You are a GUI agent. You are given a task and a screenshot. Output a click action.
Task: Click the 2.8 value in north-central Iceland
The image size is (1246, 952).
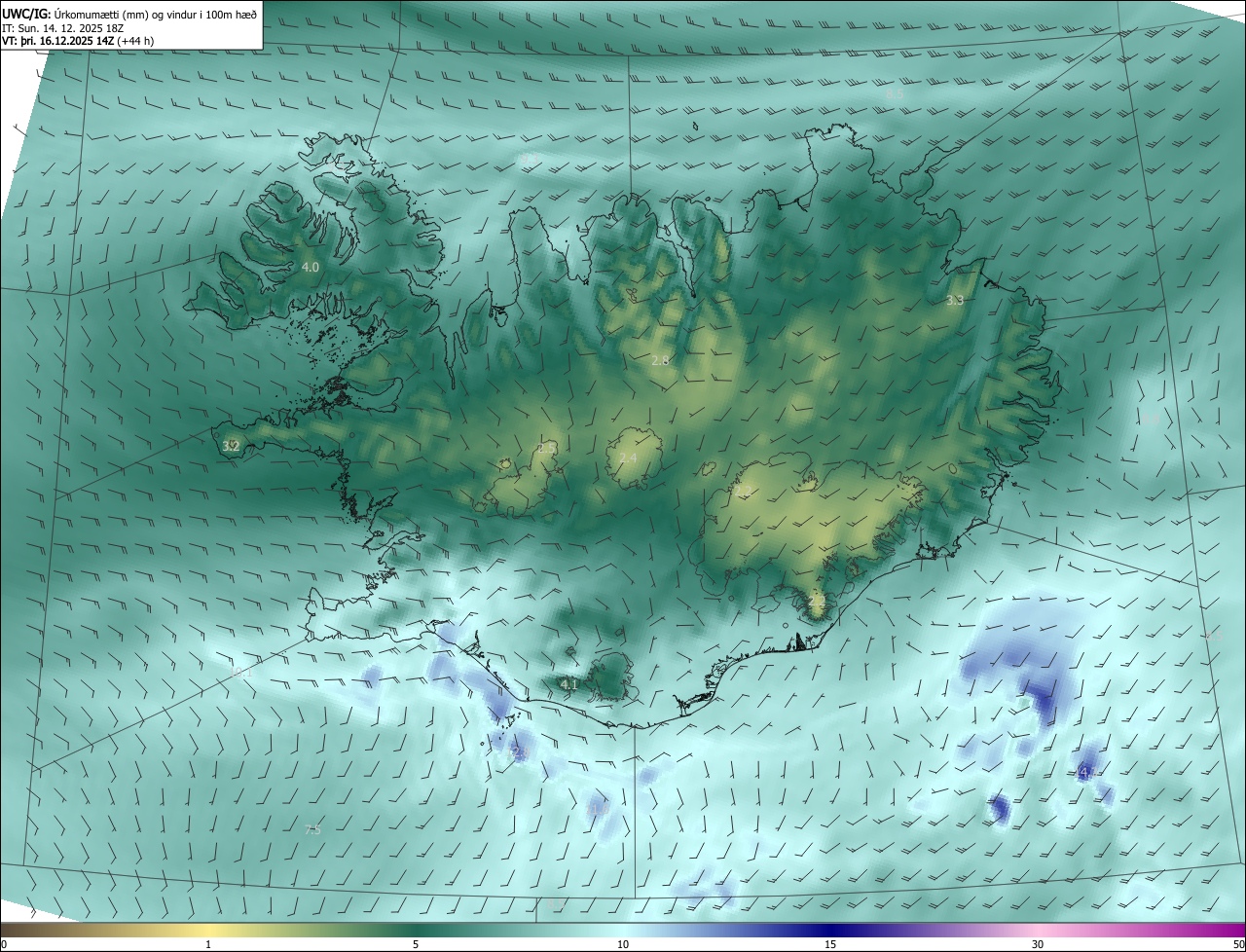pyautogui.click(x=661, y=361)
